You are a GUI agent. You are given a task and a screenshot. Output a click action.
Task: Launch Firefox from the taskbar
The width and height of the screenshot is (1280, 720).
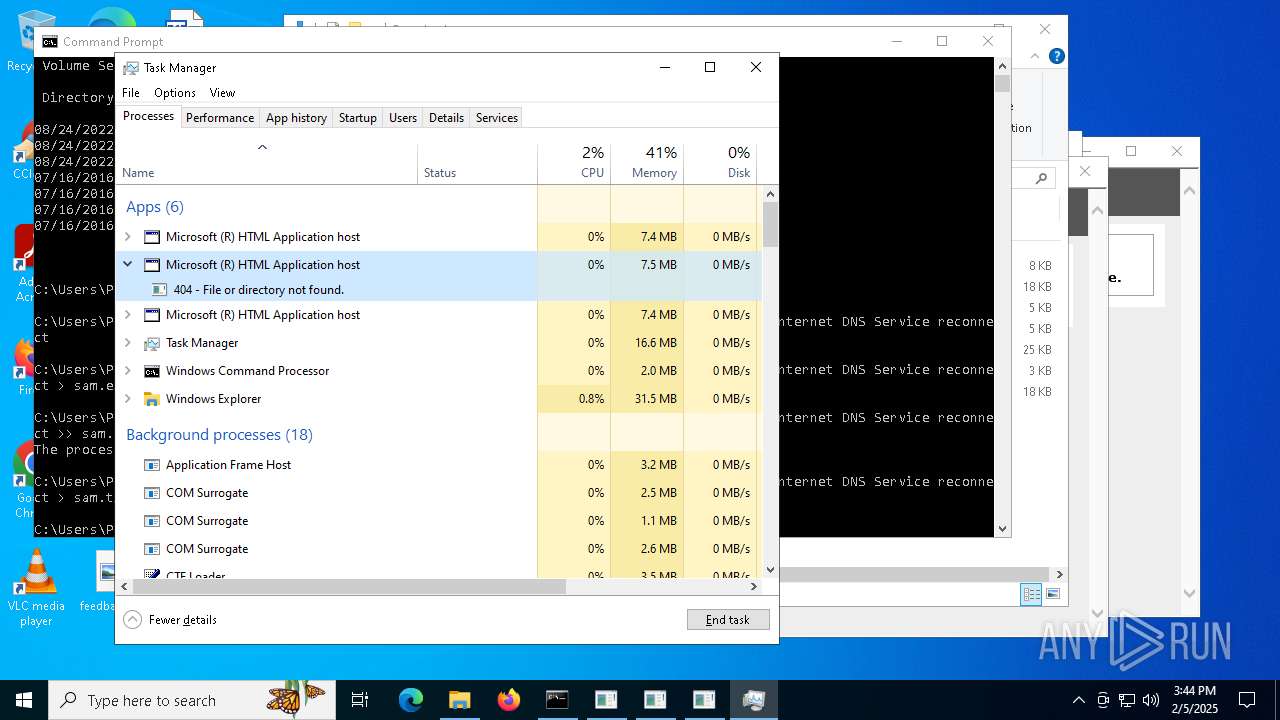(x=508, y=700)
